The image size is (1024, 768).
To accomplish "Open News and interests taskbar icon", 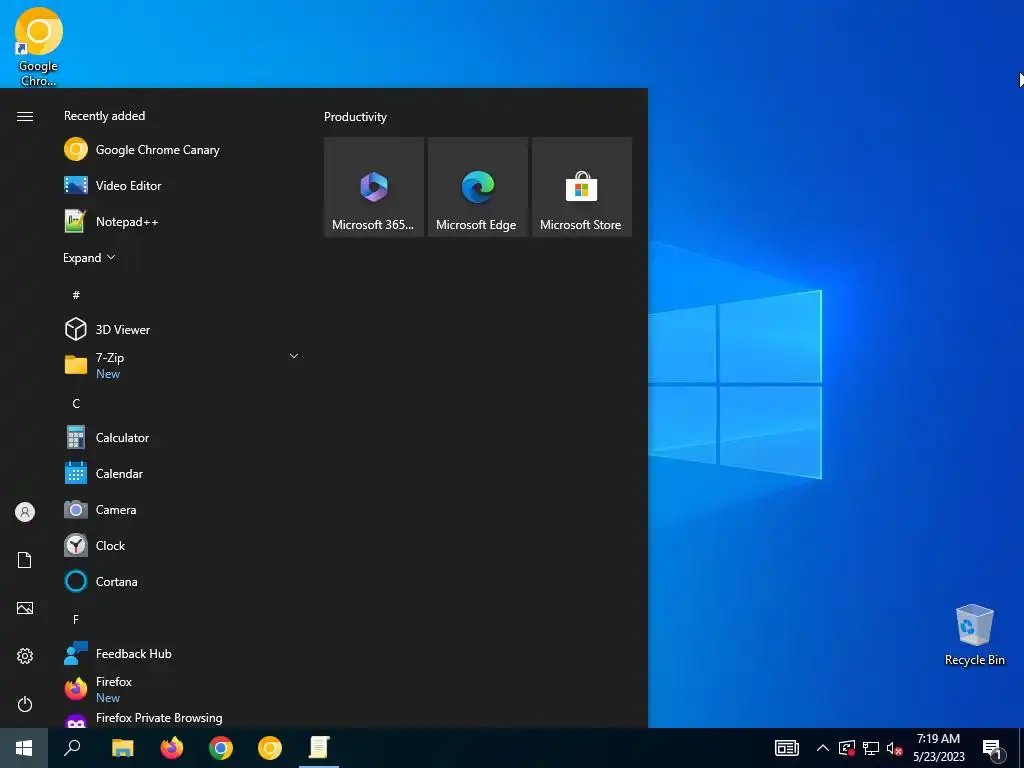I will point(787,748).
